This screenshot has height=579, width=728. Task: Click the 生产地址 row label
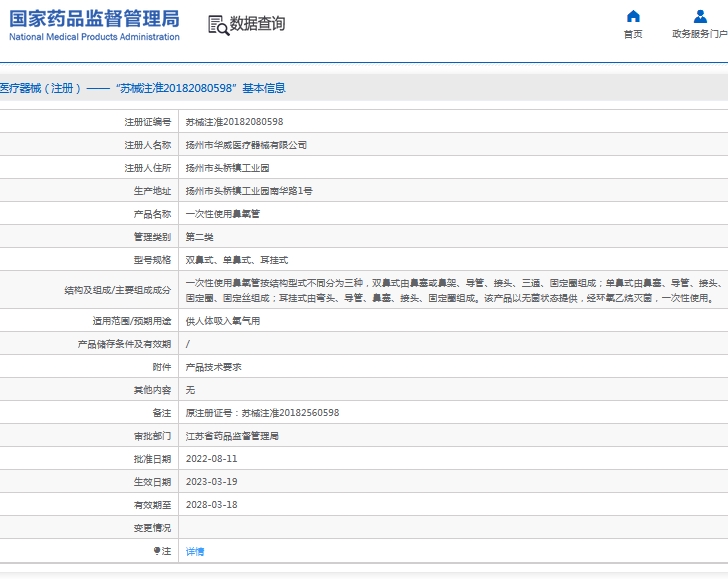152,191
